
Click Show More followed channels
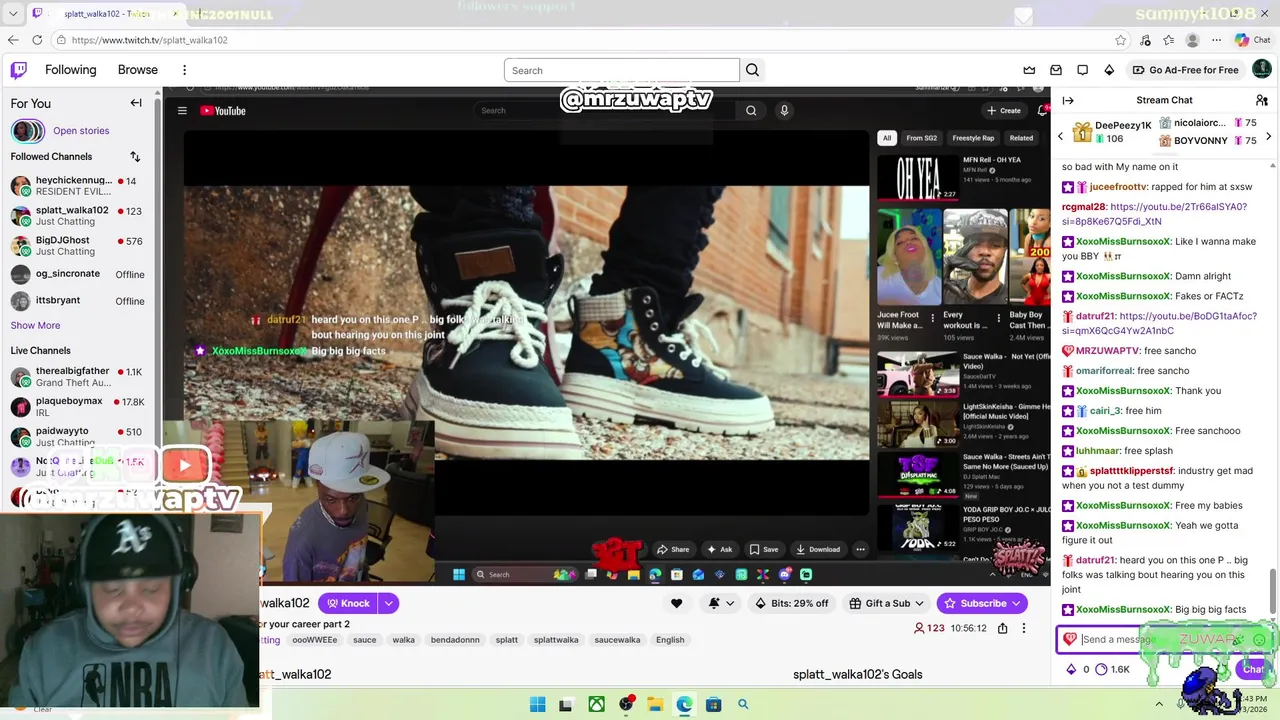pyautogui.click(x=35, y=325)
